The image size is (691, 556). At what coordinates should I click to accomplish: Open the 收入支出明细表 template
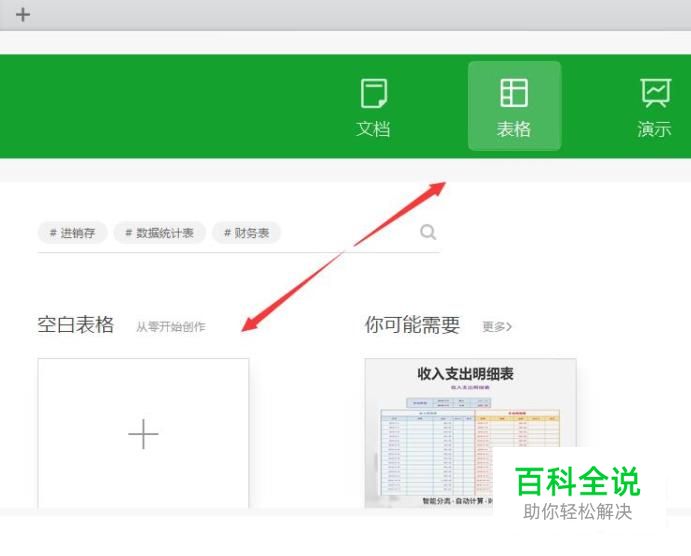(470, 434)
